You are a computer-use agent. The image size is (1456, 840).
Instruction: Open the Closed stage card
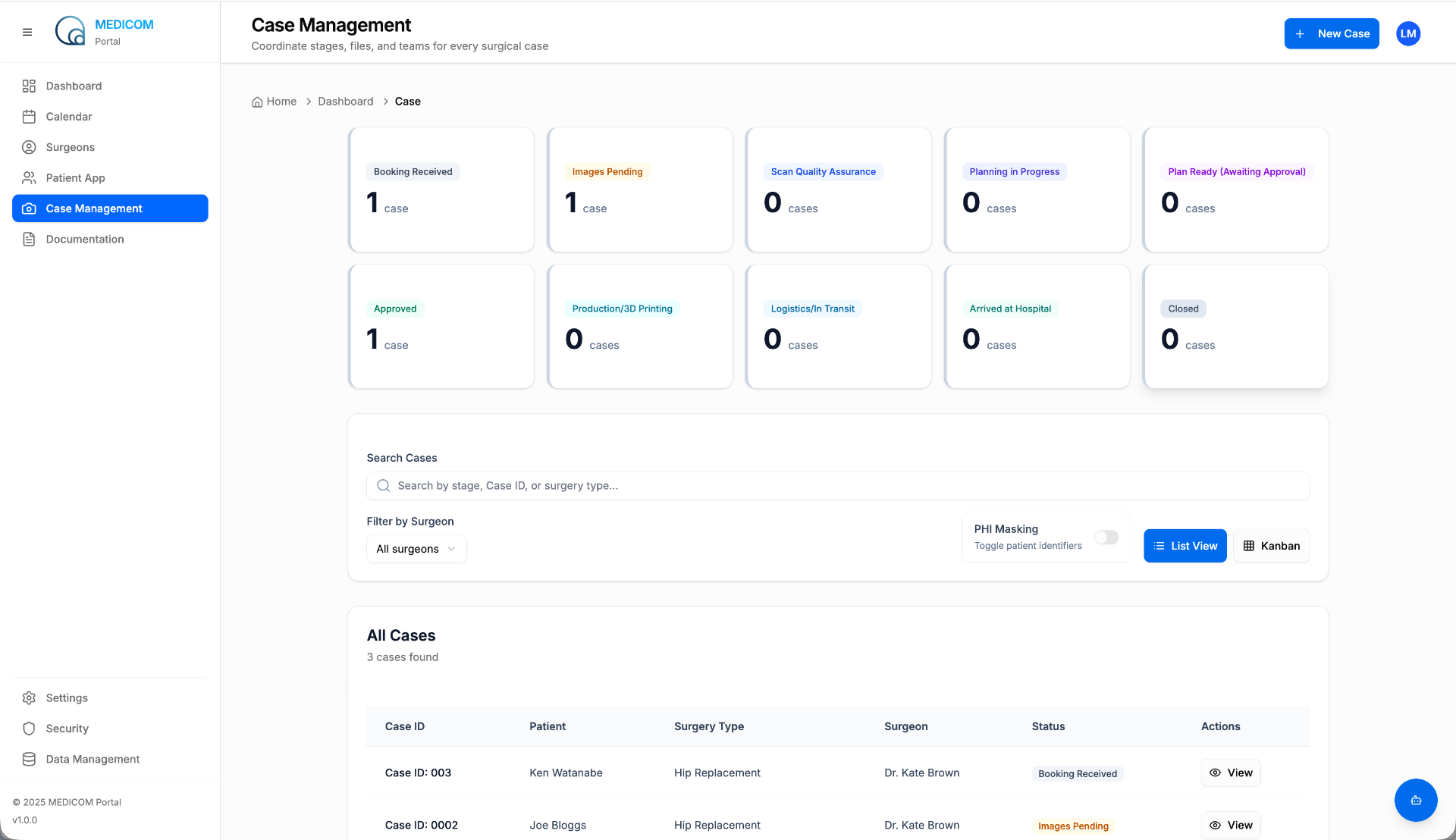coord(1236,327)
